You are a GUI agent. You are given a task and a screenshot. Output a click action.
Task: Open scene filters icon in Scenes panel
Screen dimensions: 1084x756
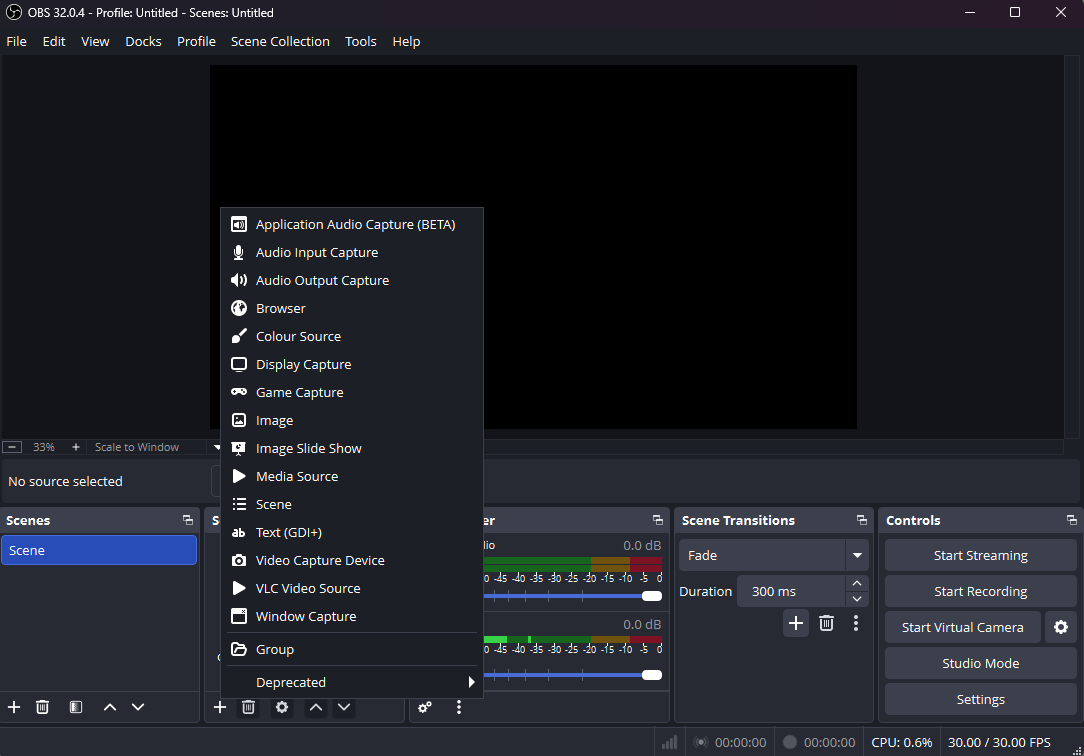(x=76, y=707)
